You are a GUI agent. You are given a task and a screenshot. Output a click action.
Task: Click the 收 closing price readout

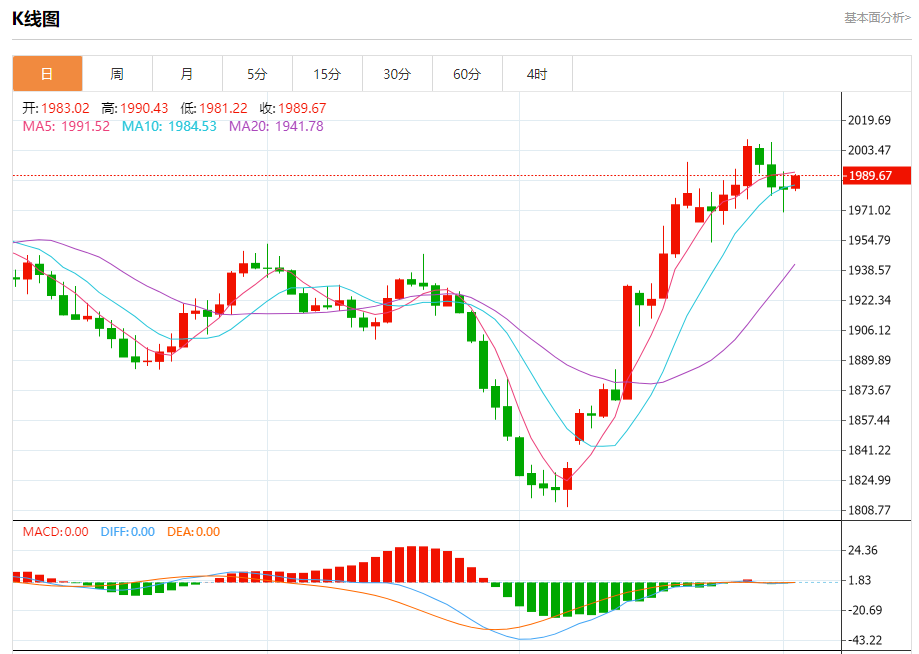point(293,108)
